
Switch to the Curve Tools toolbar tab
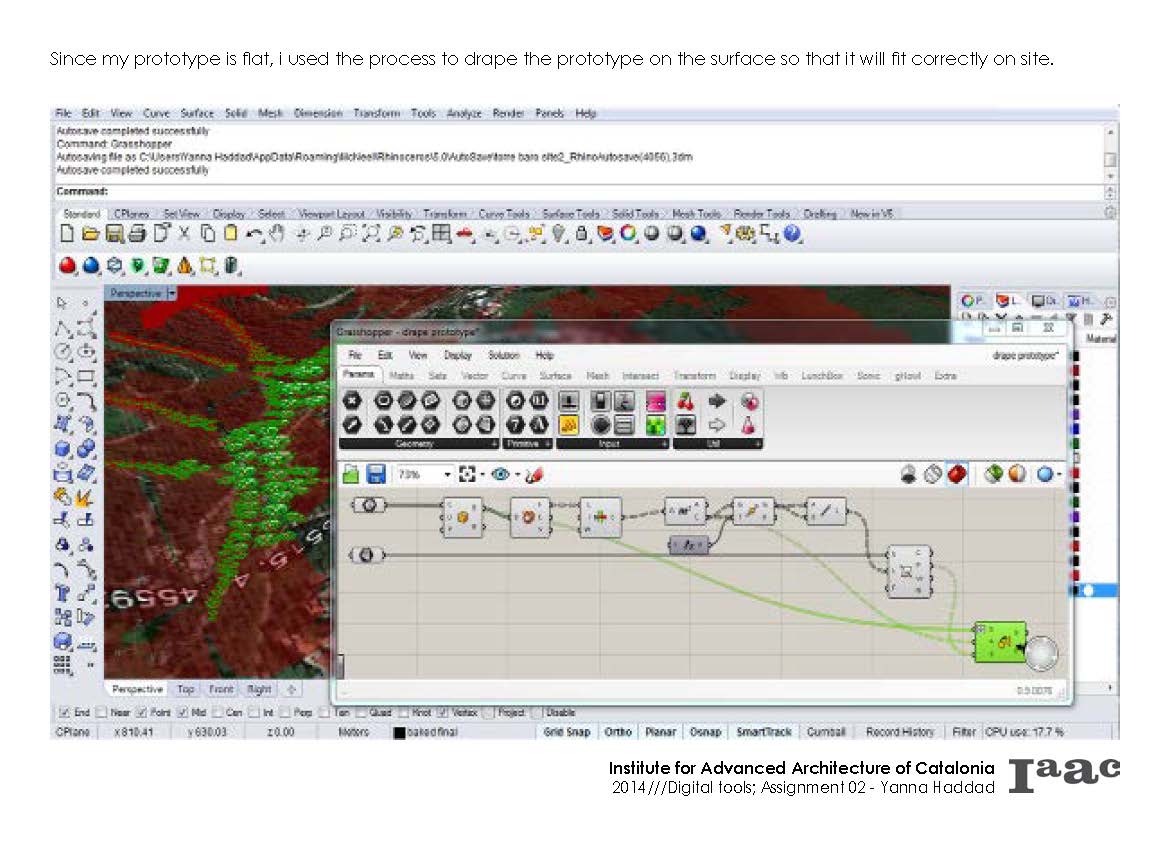[504, 214]
